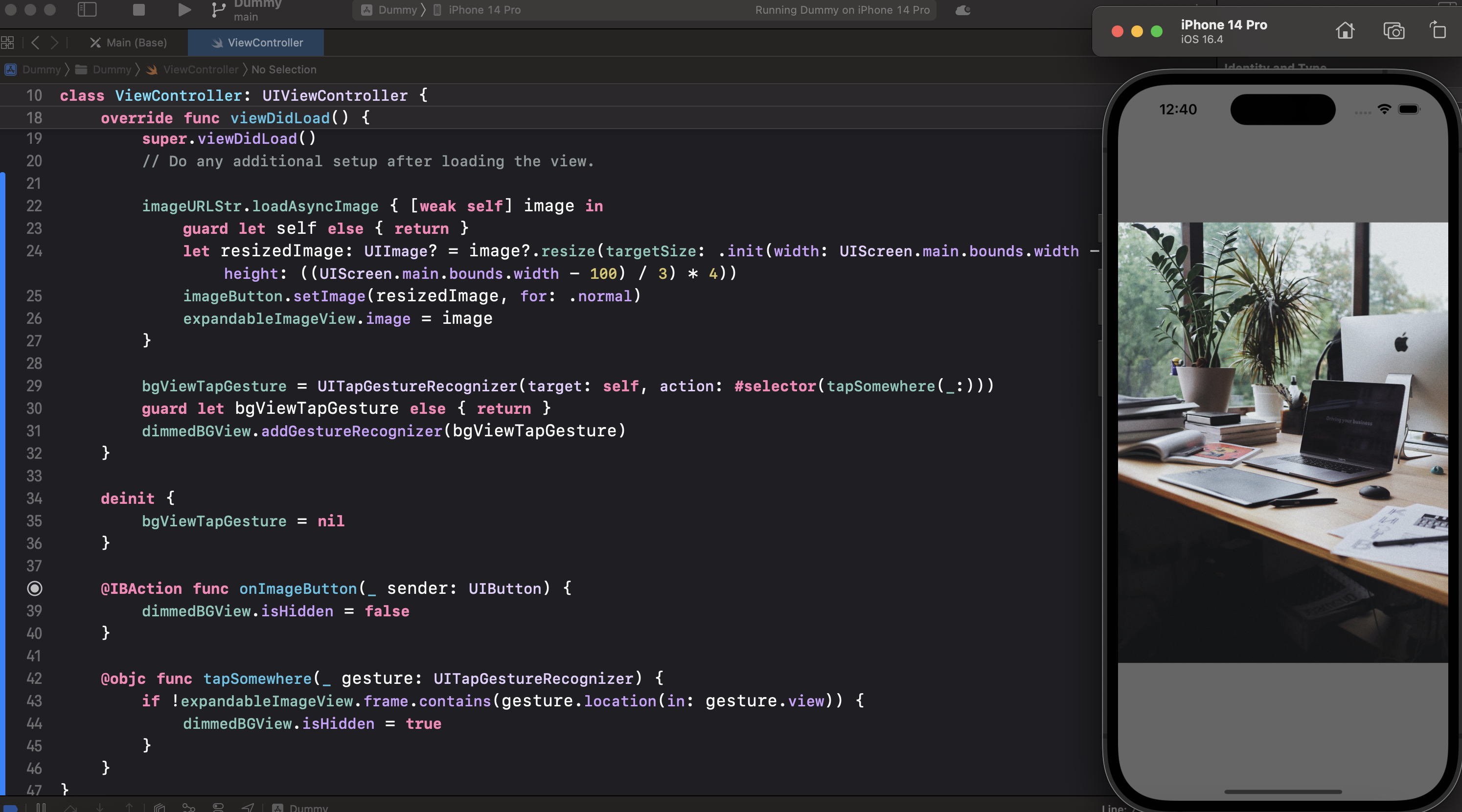Image resolution: width=1462 pixels, height=812 pixels.
Task: Click the Simulator Home button icon
Action: [x=1345, y=31]
